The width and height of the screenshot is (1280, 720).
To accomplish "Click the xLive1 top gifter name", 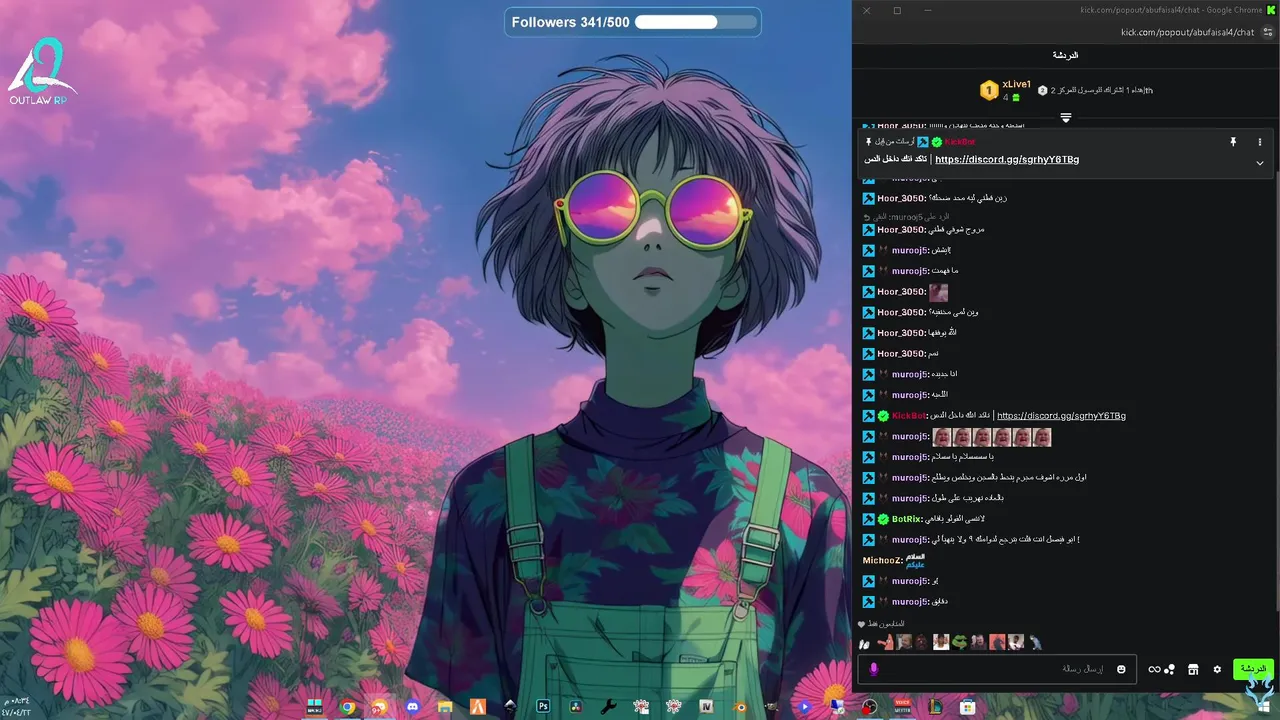I will tap(1016, 84).
